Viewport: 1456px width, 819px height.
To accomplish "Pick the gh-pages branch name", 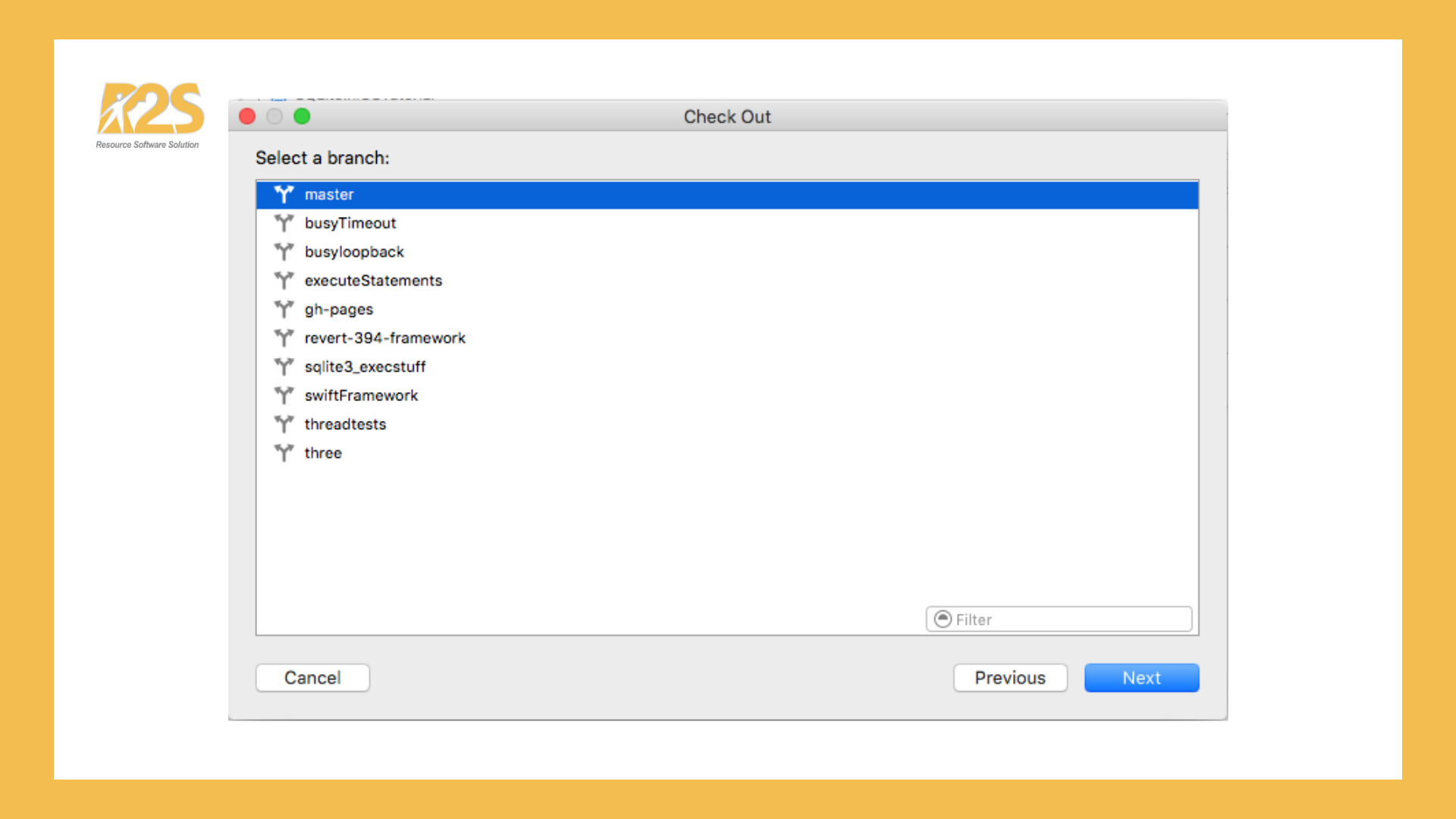I will click(339, 309).
